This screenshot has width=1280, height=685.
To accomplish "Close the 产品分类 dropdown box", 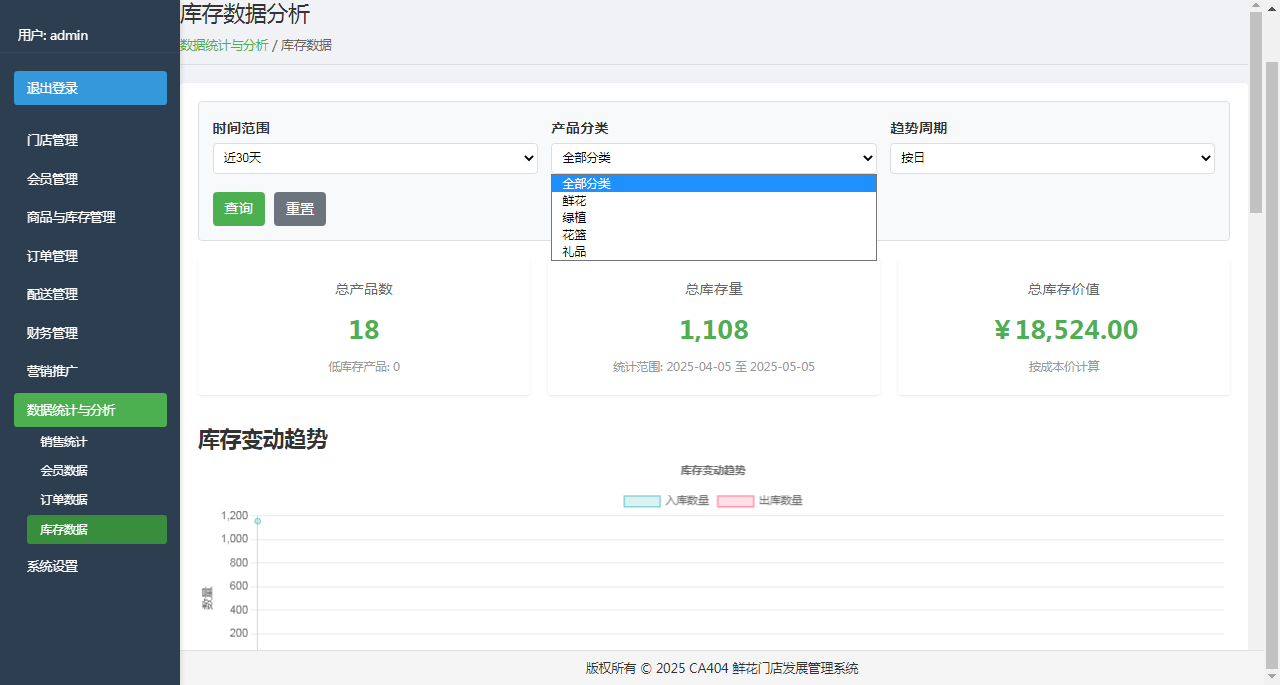I will (714, 158).
